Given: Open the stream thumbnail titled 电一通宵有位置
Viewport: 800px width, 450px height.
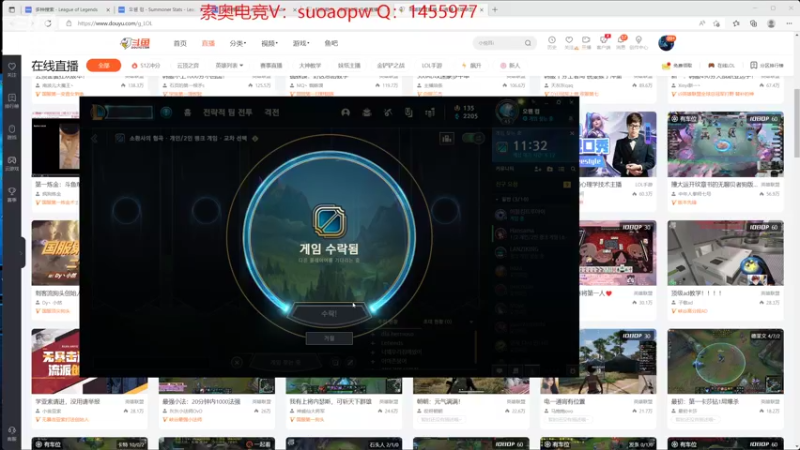Looking at the screenshot, I should pyautogui.click(x=598, y=361).
